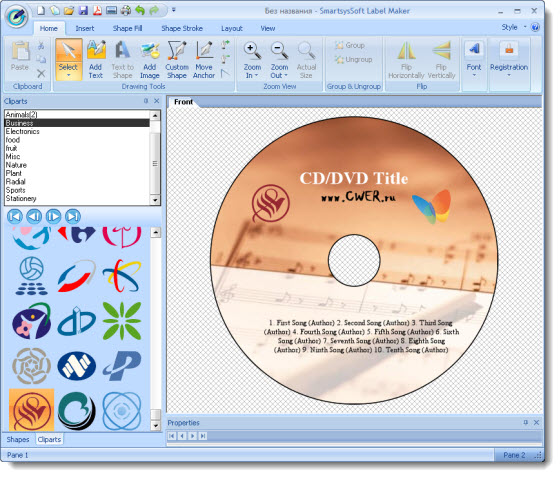Choose the Move Anchor tool
The image size is (560, 477).
click(x=204, y=59)
